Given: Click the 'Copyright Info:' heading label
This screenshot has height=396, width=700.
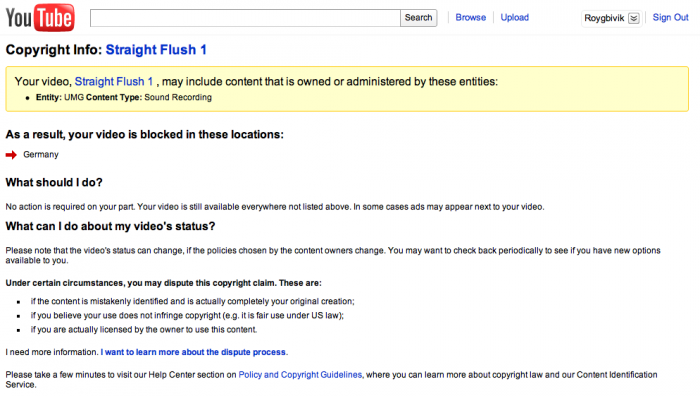Looking at the screenshot, I should pyautogui.click(x=54, y=50).
